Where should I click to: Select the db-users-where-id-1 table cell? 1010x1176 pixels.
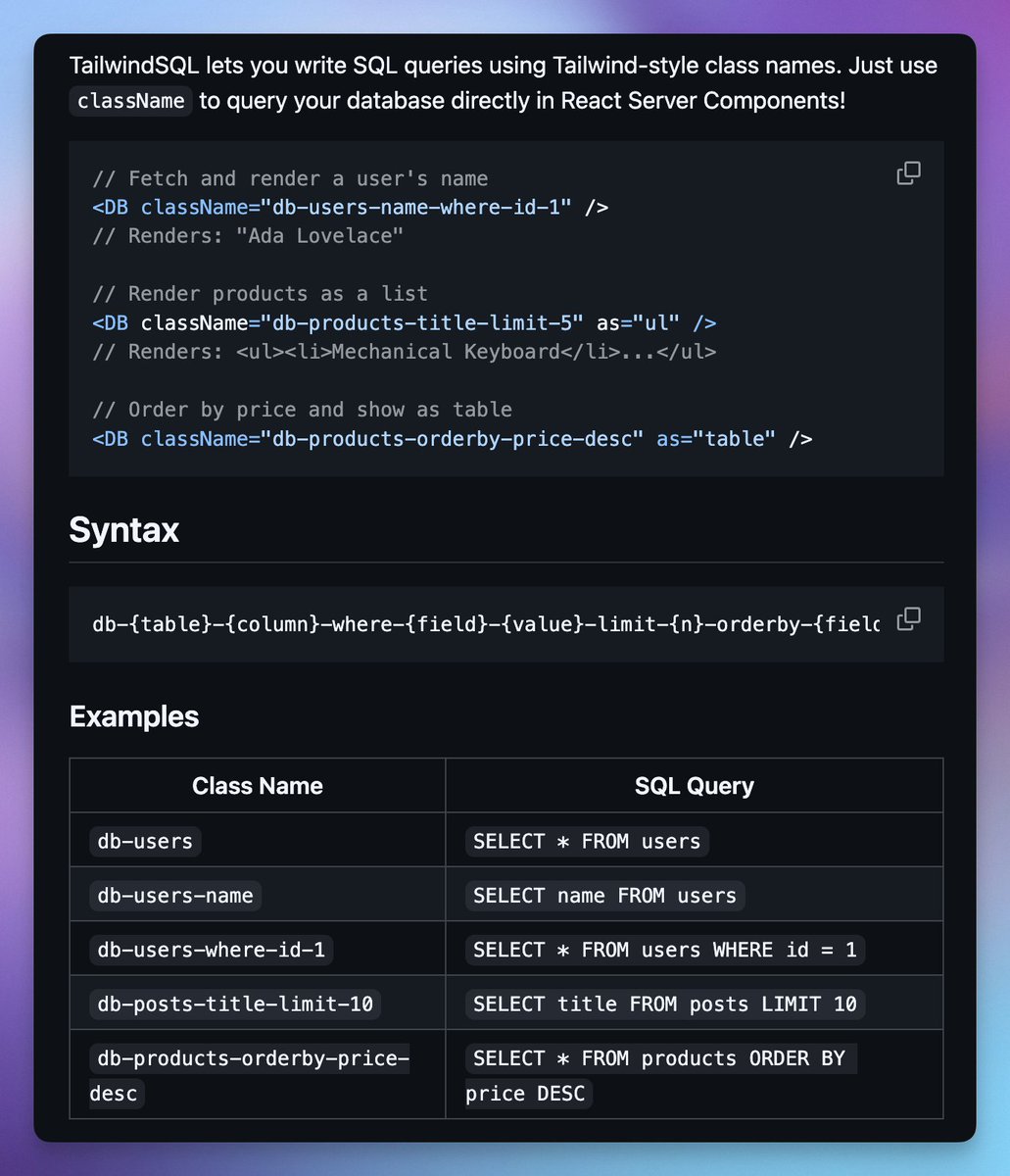[258, 950]
